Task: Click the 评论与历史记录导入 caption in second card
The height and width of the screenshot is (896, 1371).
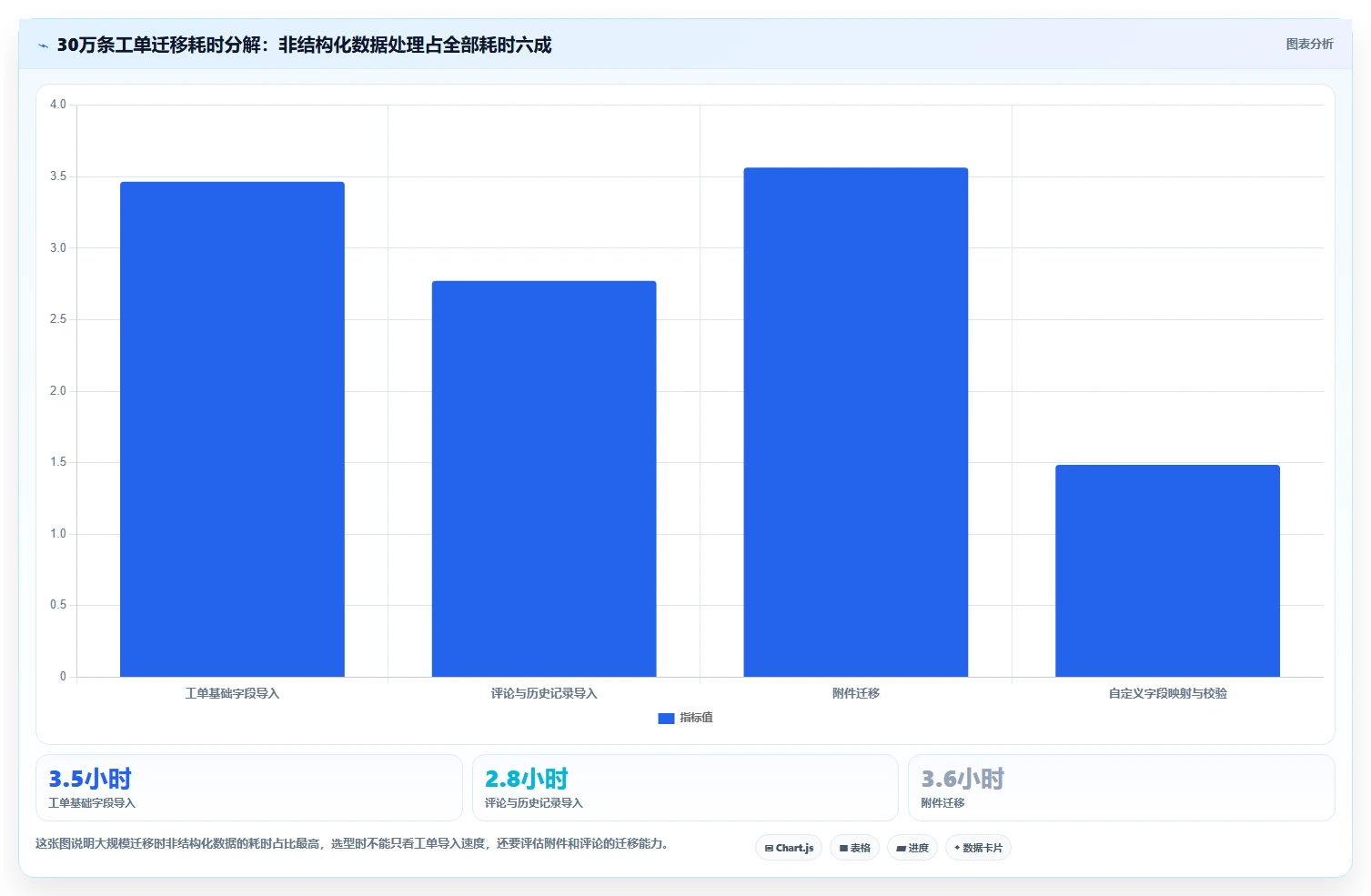Action: [x=533, y=803]
